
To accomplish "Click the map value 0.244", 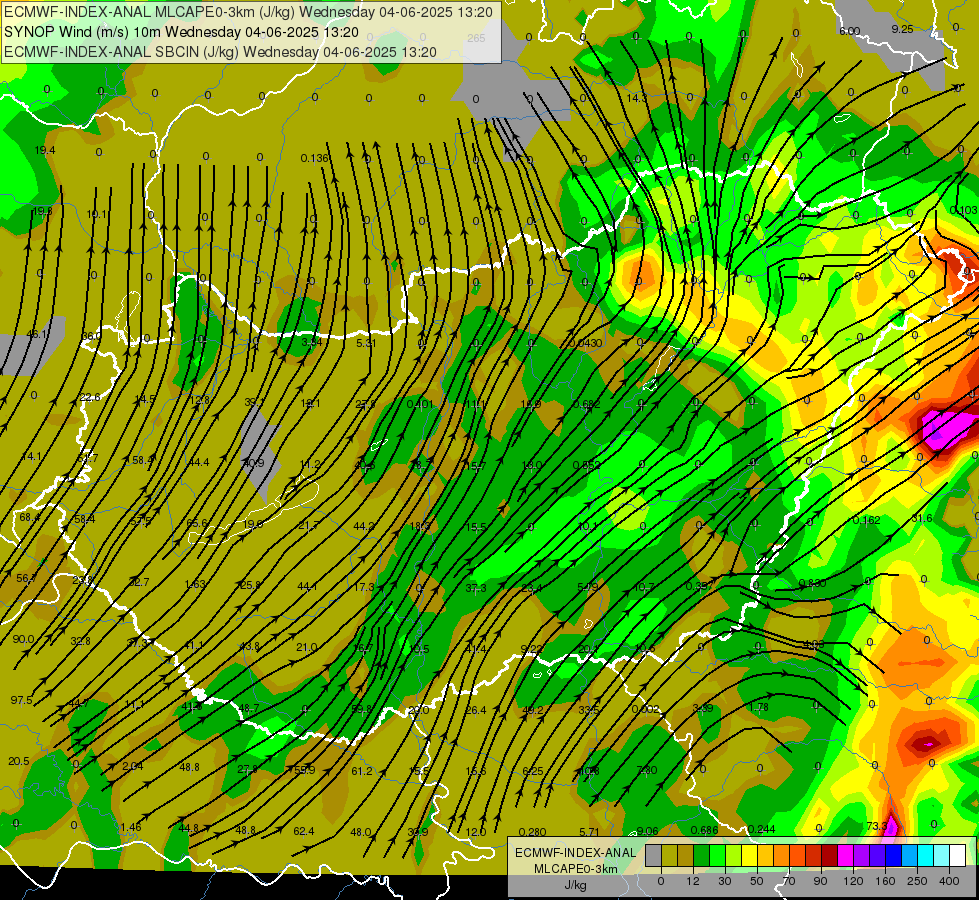I will [x=762, y=829].
